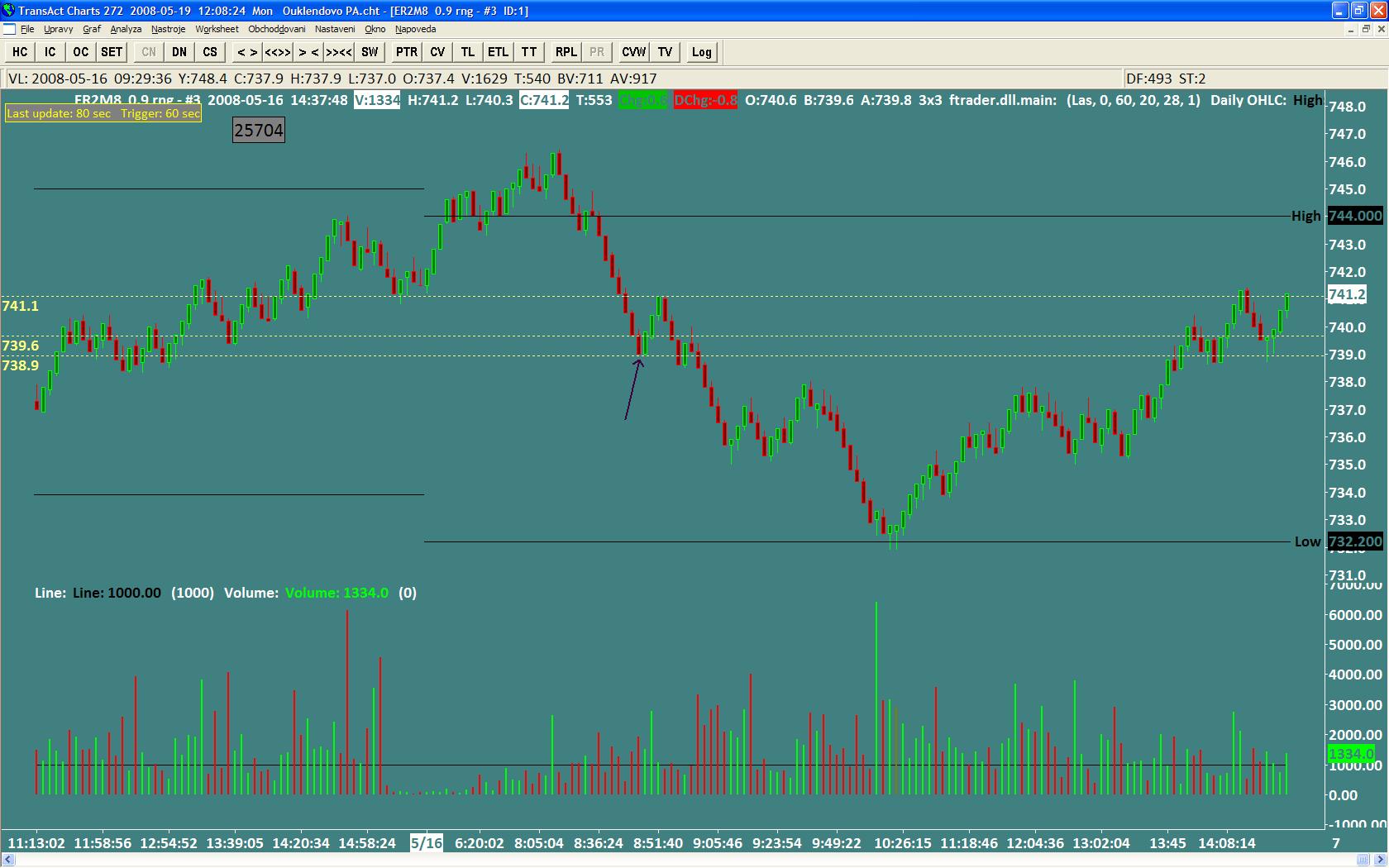Click the '>><<' strong compress toolbar button
The image size is (1389, 868).
(x=339, y=52)
